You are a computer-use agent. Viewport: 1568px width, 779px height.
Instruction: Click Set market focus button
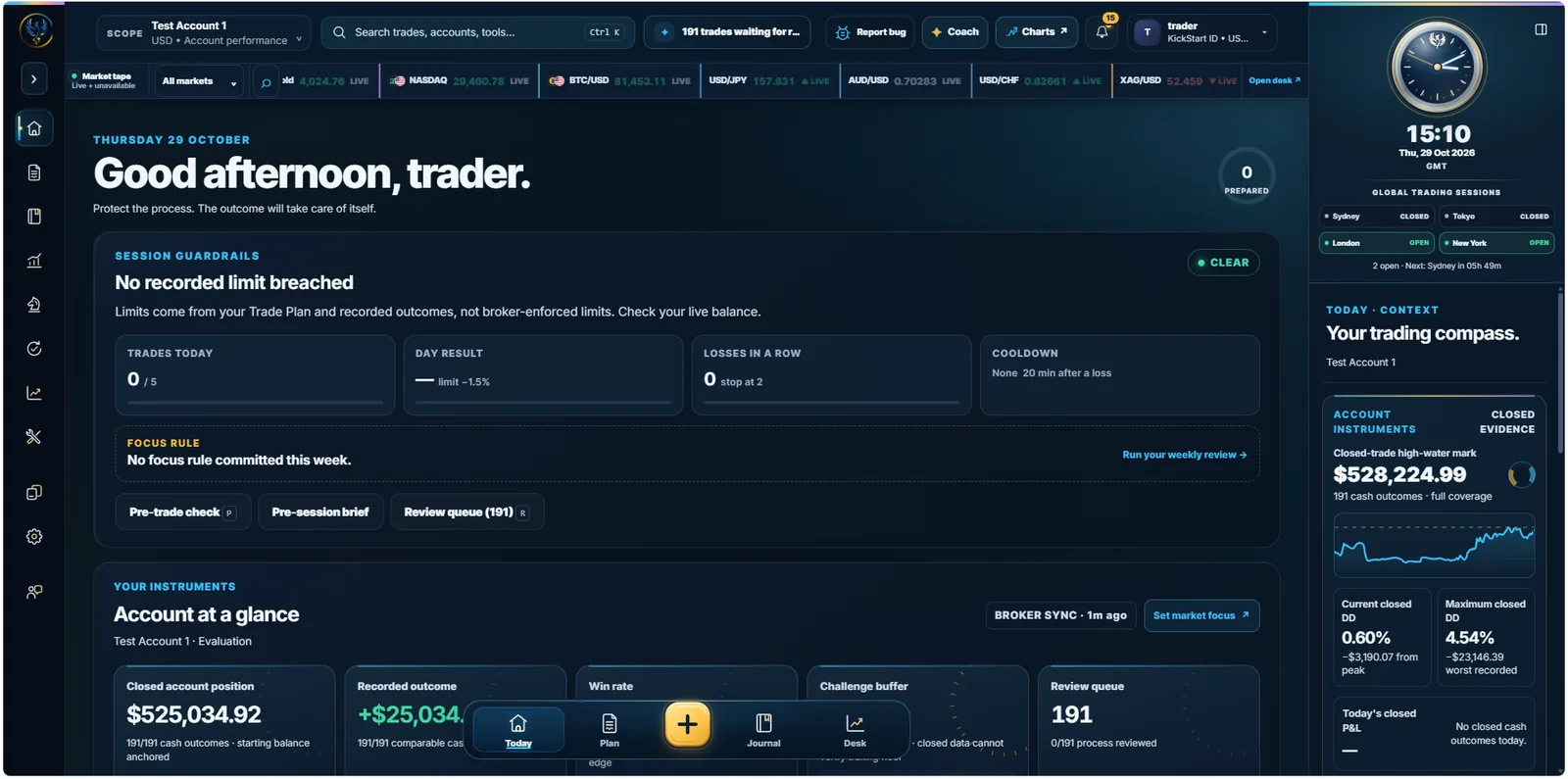tap(1201, 615)
